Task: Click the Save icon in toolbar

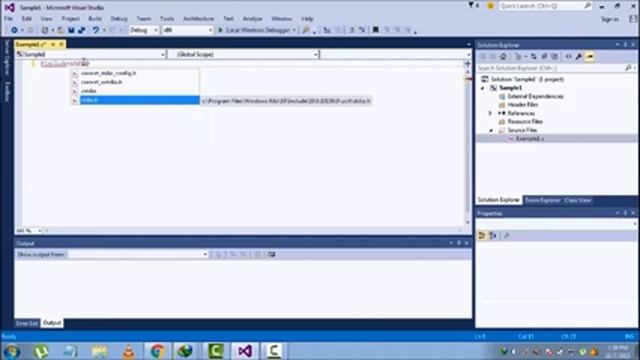Action: tap(71, 30)
